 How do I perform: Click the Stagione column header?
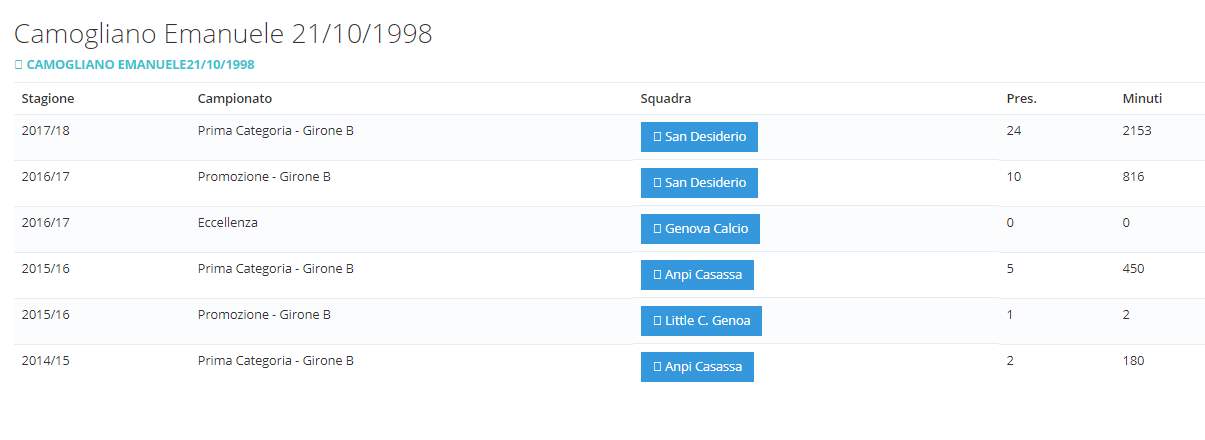[x=48, y=98]
